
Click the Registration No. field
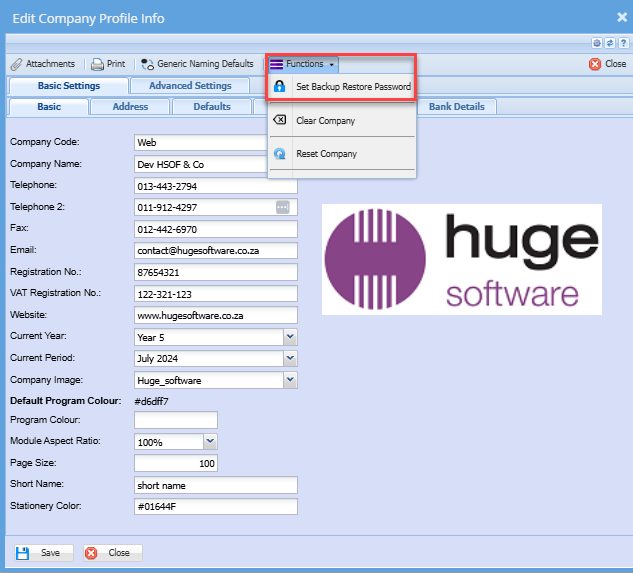(x=216, y=272)
